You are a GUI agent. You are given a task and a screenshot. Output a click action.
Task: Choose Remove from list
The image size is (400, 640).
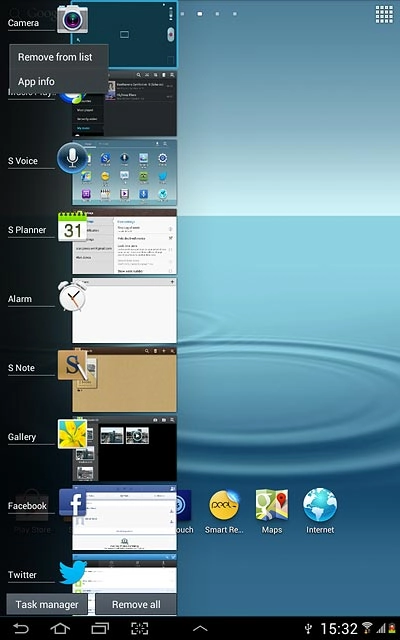pos(55,57)
